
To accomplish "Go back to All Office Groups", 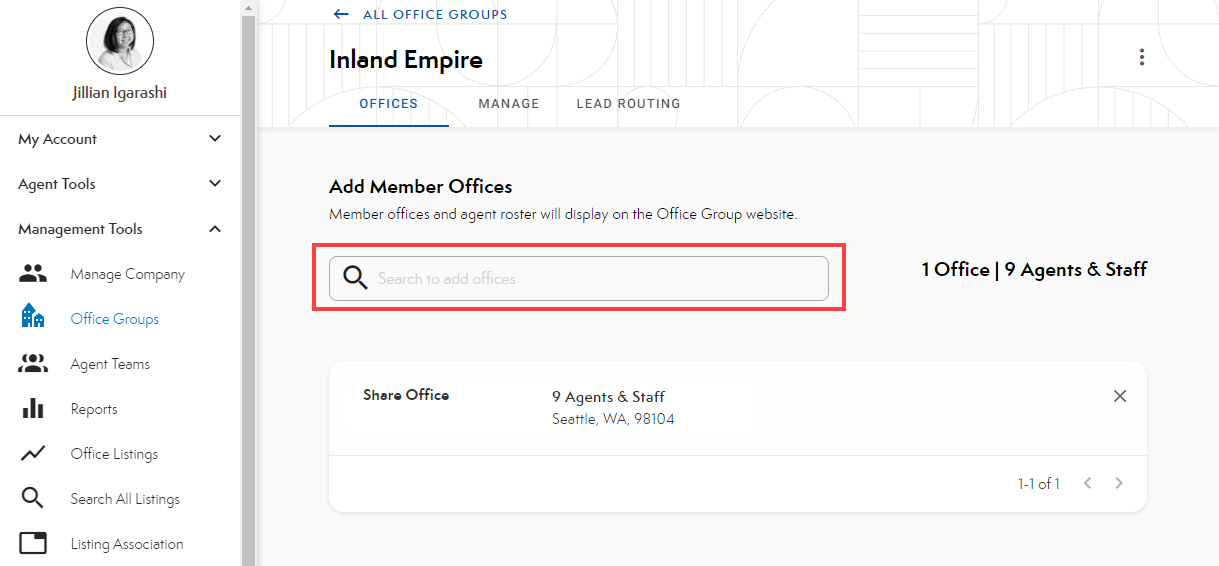I will click(420, 15).
